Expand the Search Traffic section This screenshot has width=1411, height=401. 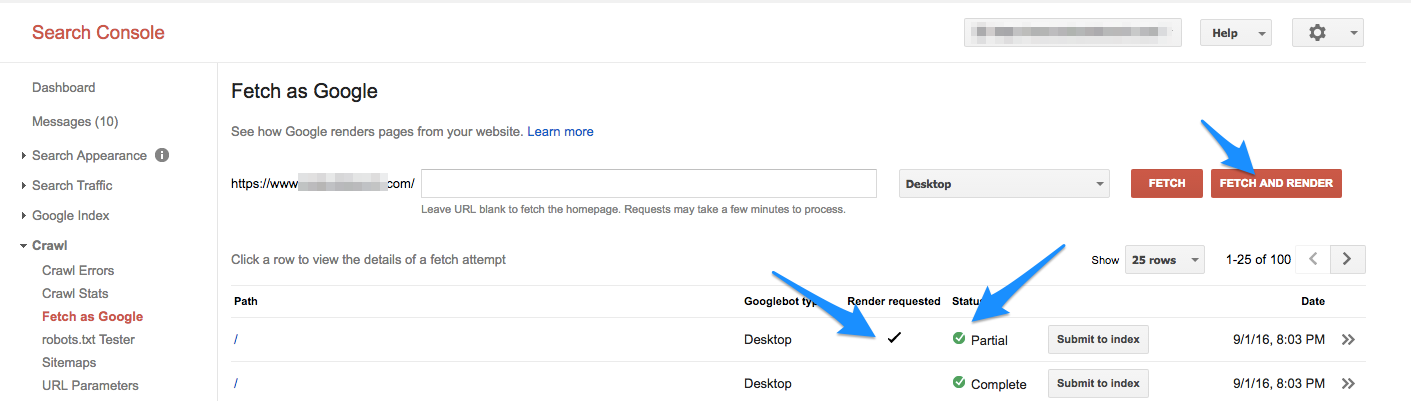click(72, 186)
